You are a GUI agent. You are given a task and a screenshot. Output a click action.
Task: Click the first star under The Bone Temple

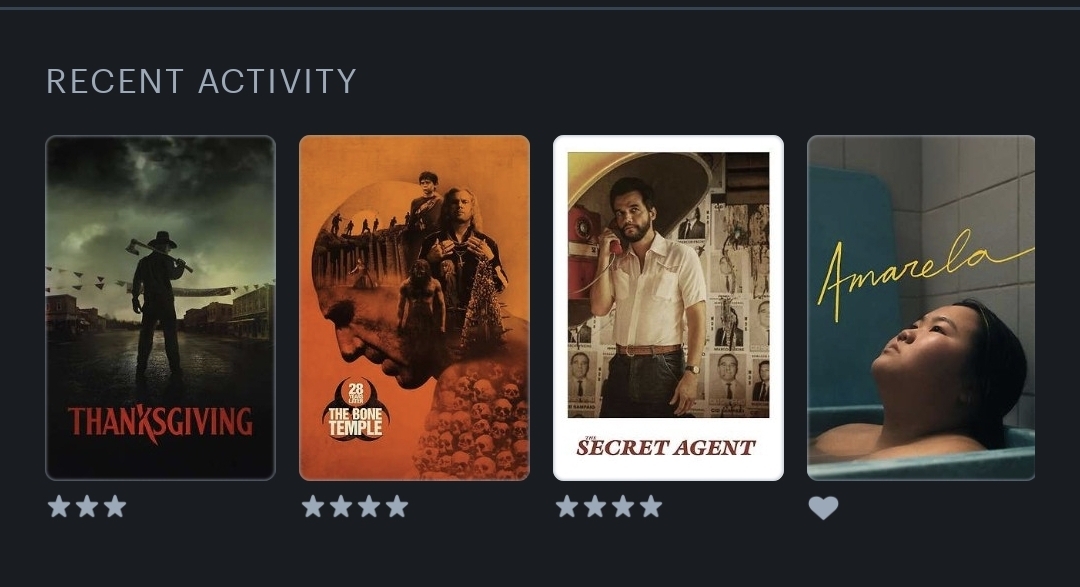point(313,506)
